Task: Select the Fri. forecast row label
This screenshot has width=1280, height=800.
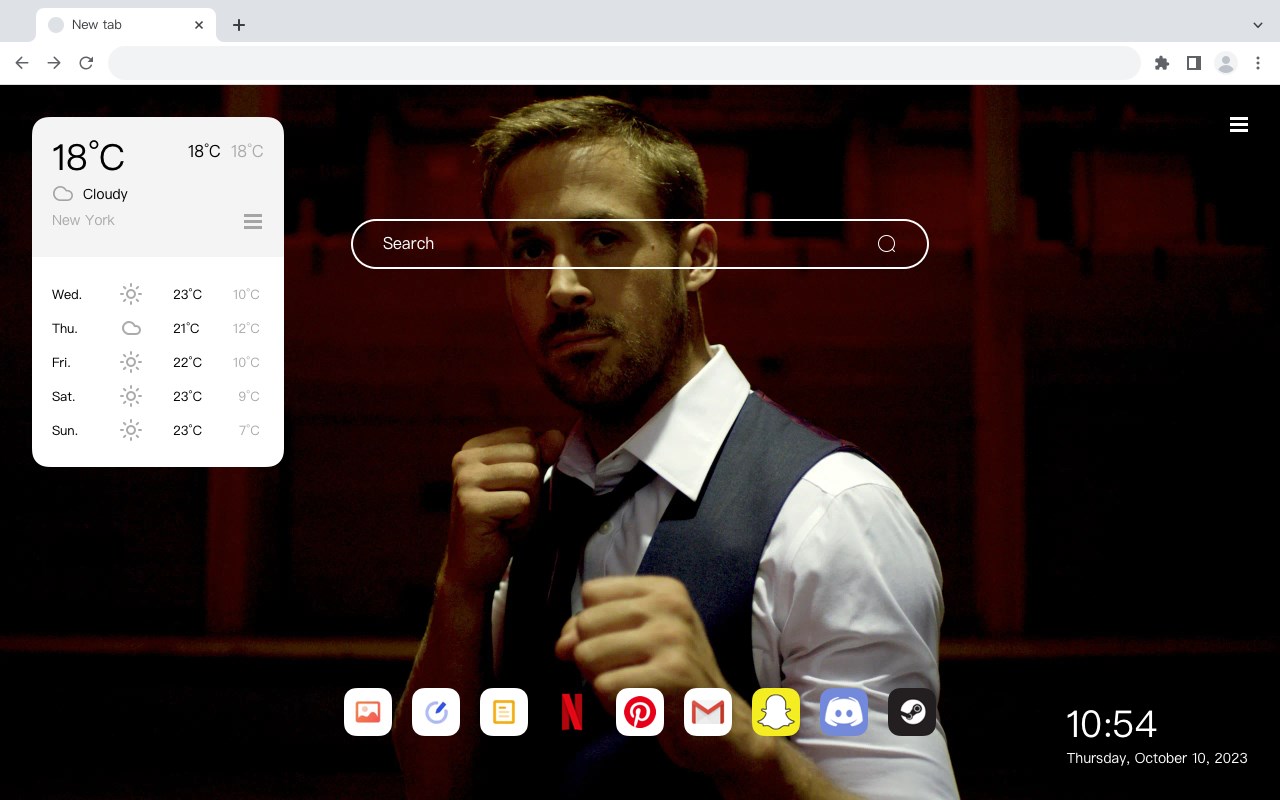Action: [61, 363]
